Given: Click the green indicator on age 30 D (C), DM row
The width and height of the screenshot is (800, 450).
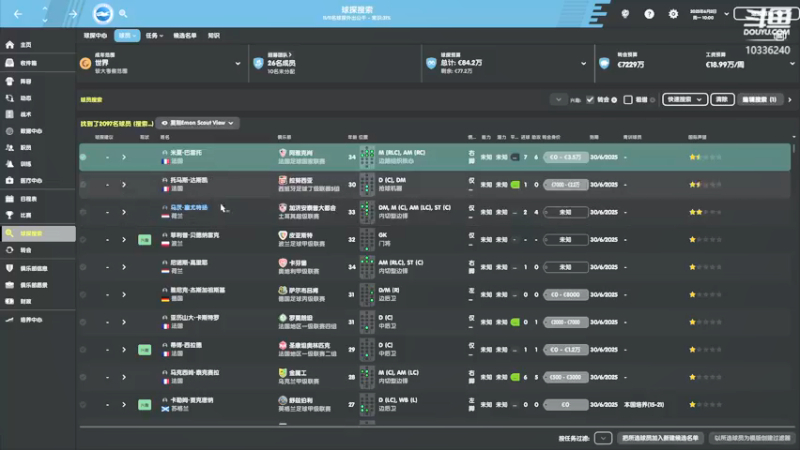Looking at the screenshot, I should 515,185.
